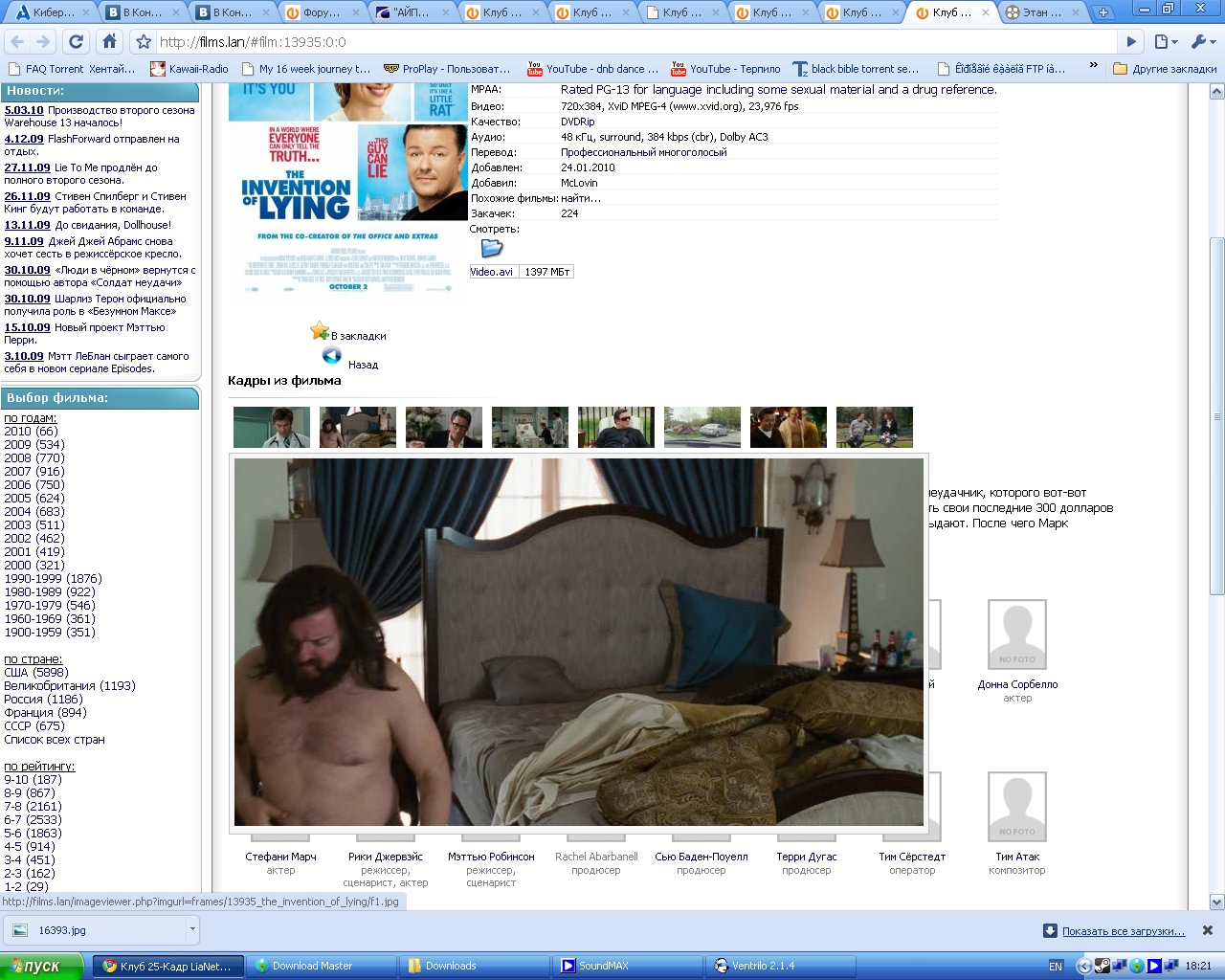Switch to the "АЙП… tab
Screen dimensions: 1225x980
411,12
